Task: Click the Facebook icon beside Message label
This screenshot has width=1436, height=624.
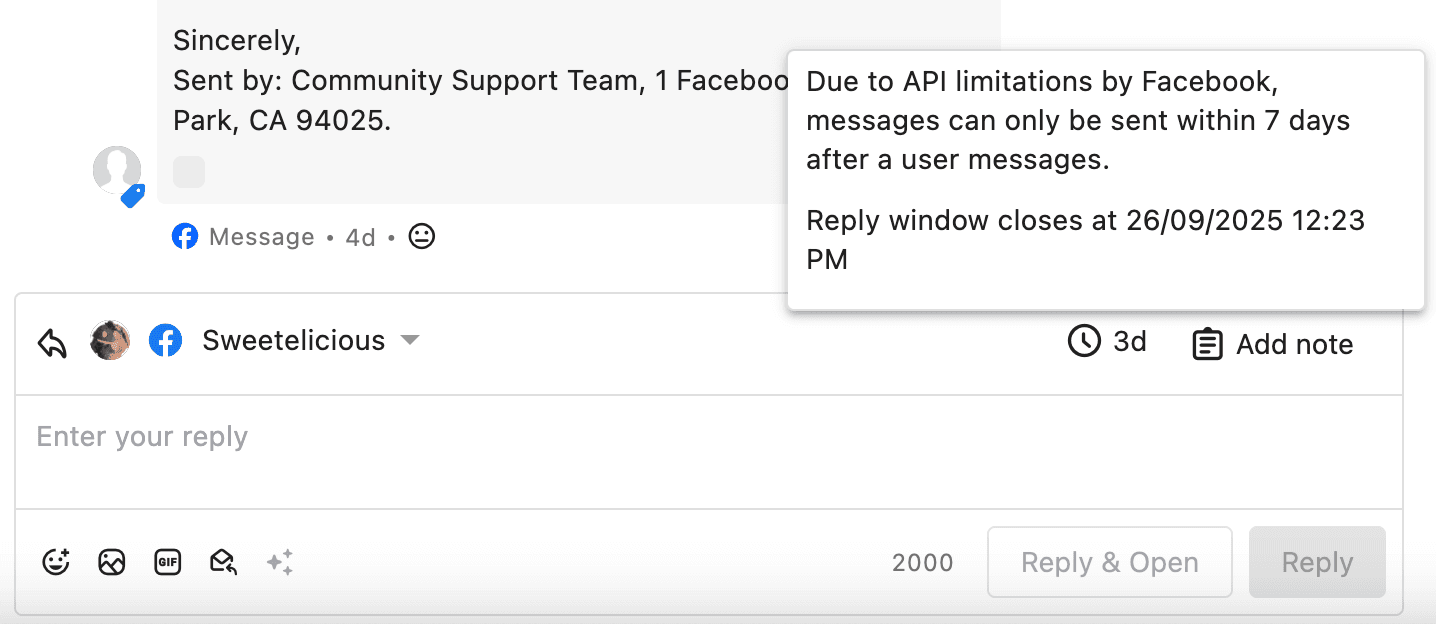Action: pos(185,237)
